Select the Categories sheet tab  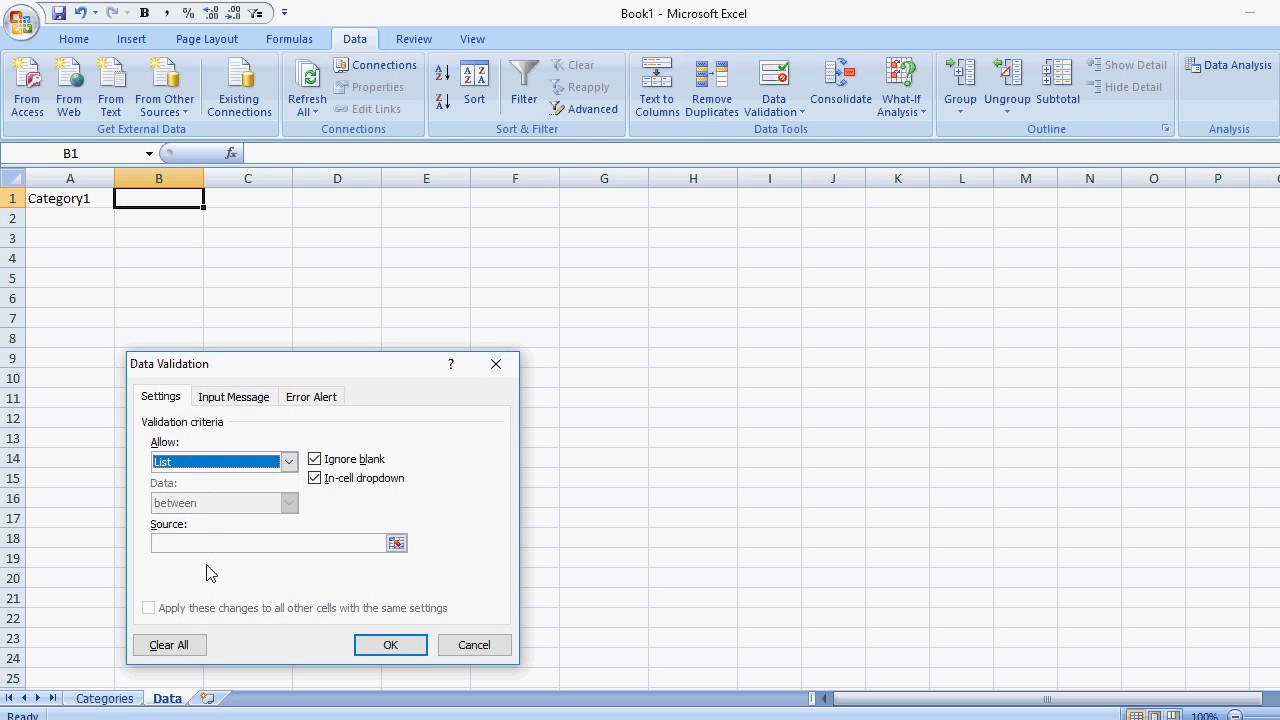pyautogui.click(x=104, y=698)
